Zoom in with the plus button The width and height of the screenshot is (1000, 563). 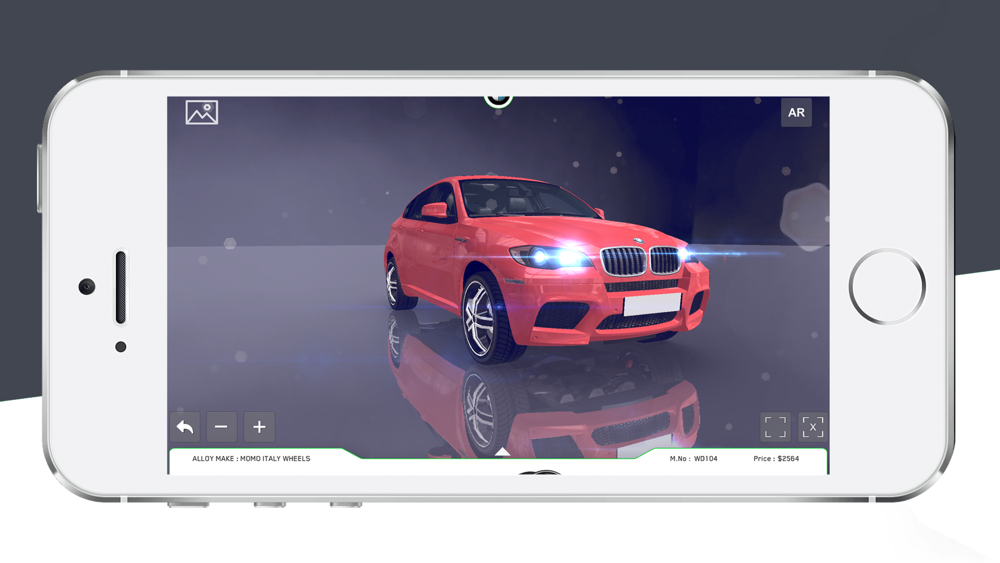point(259,427)
